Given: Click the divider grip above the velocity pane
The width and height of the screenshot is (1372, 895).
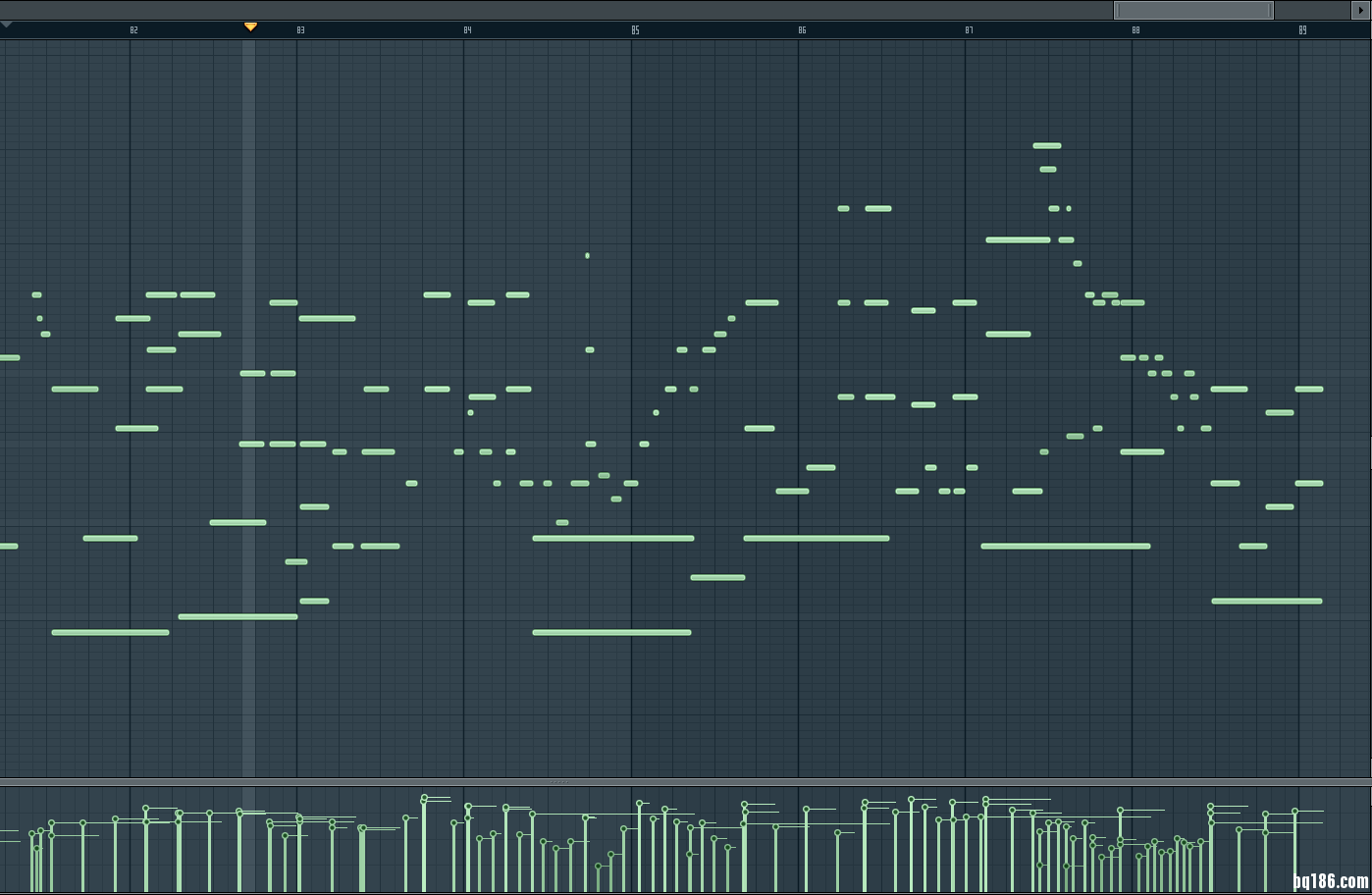Looking at the screenshot, I should click(557, 782).
